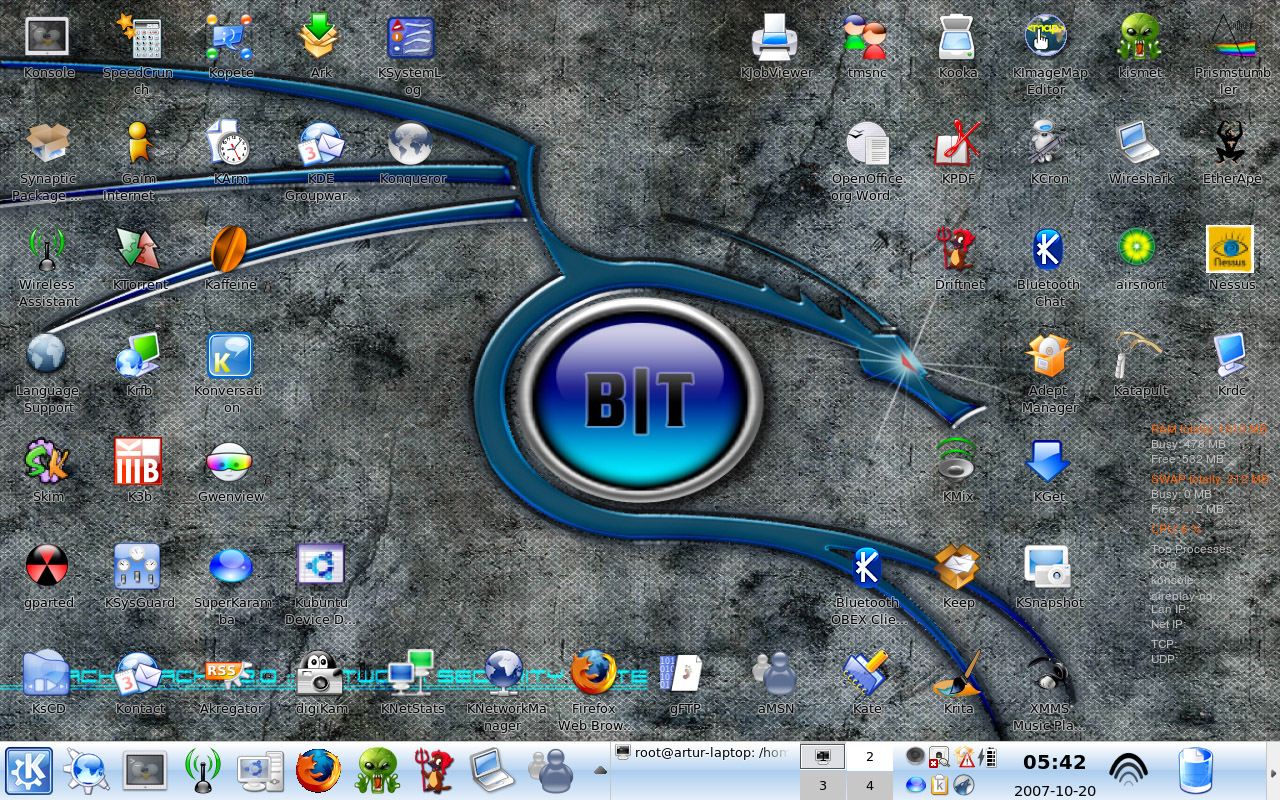1280x800 pixels.
Task: Launch KTorrent desktop icon
Action: point(138,249)
